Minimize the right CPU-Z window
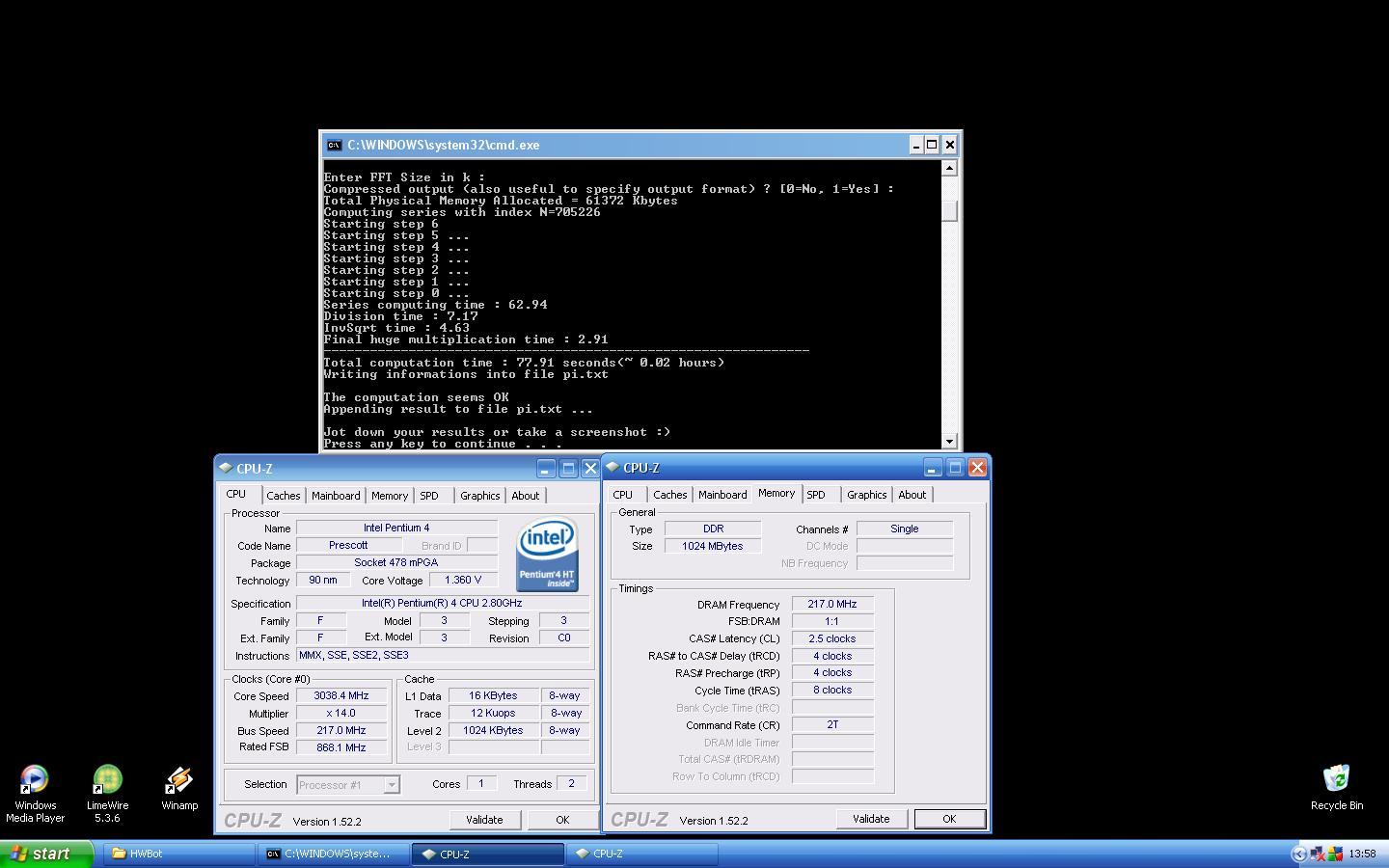 (x=933, y=468)
